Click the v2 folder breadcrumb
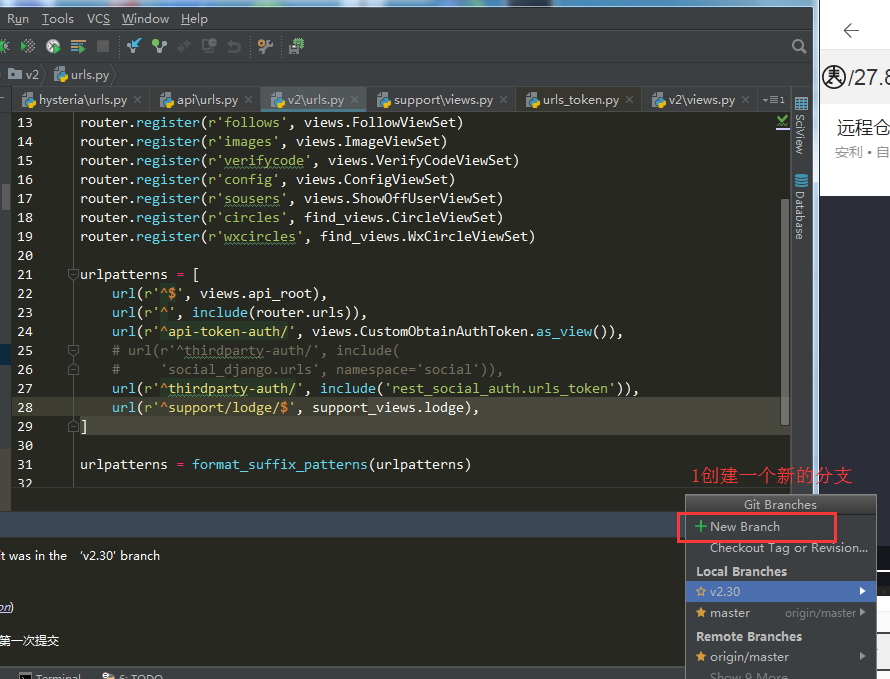 24,74
